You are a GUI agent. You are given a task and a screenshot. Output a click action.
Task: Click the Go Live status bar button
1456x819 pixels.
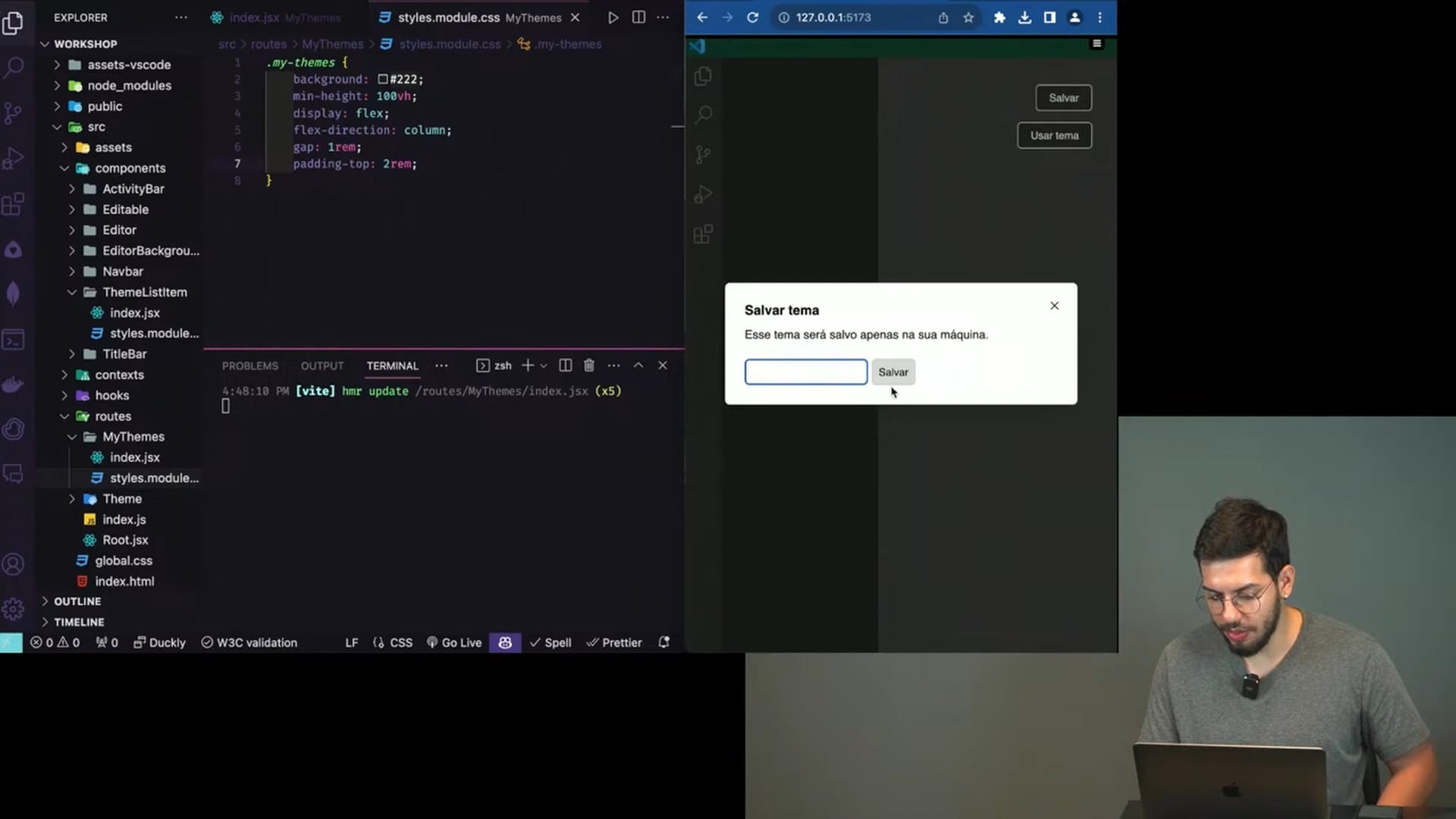click(x=454, y=642)
